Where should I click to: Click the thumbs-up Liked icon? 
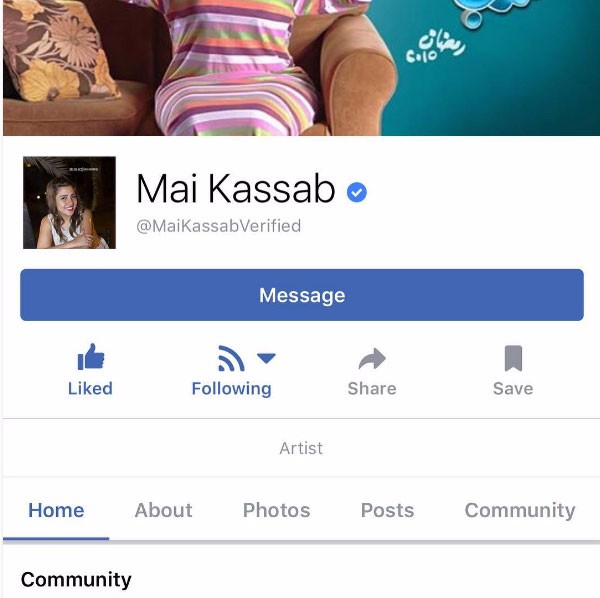tap(91, 357)
